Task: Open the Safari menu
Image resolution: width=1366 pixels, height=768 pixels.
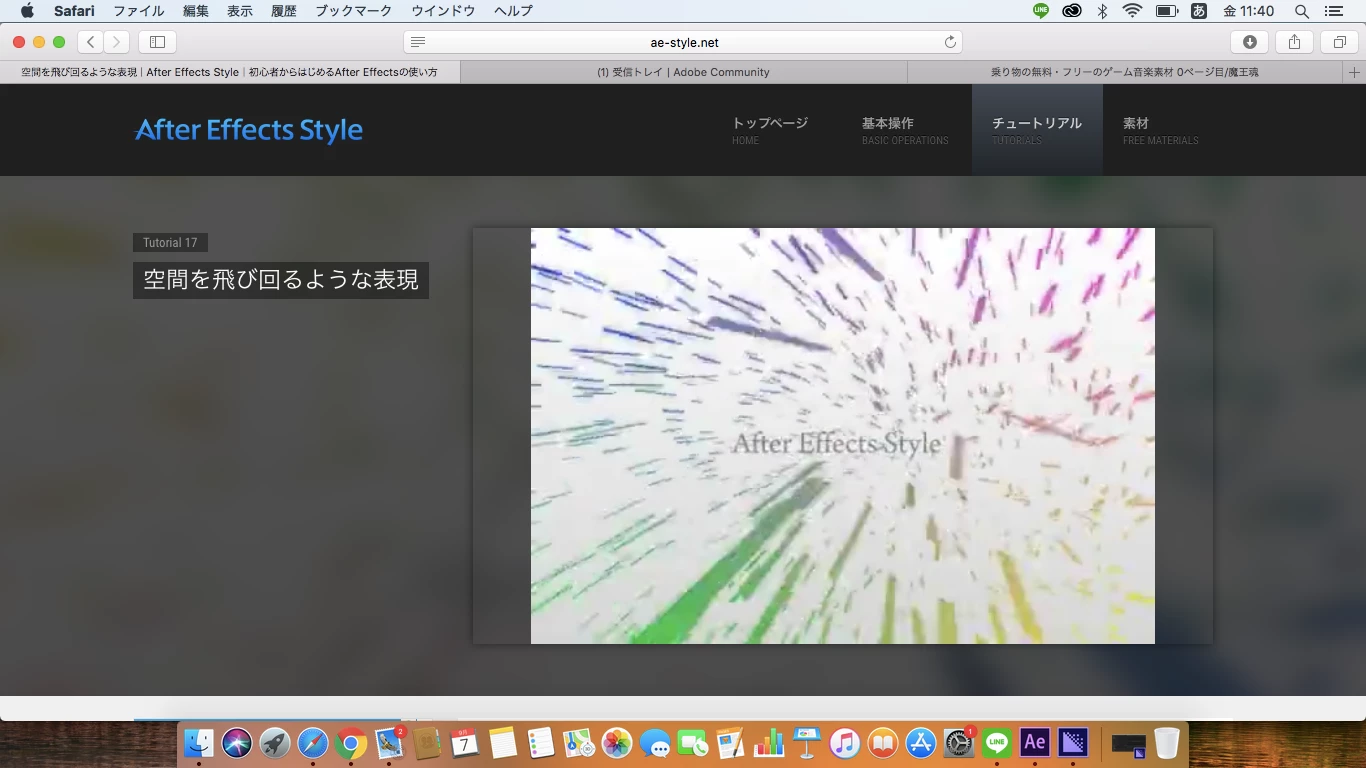Action: click(74, 11)
